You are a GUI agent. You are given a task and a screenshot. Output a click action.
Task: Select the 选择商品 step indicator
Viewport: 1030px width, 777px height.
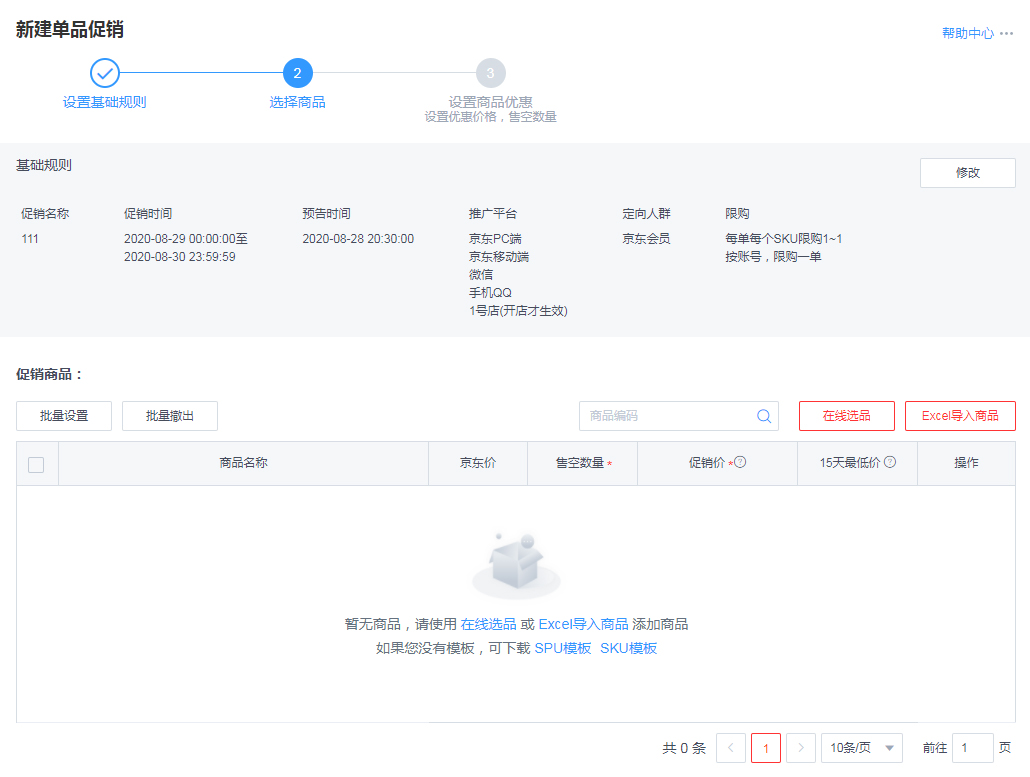[x=297, y=72]
